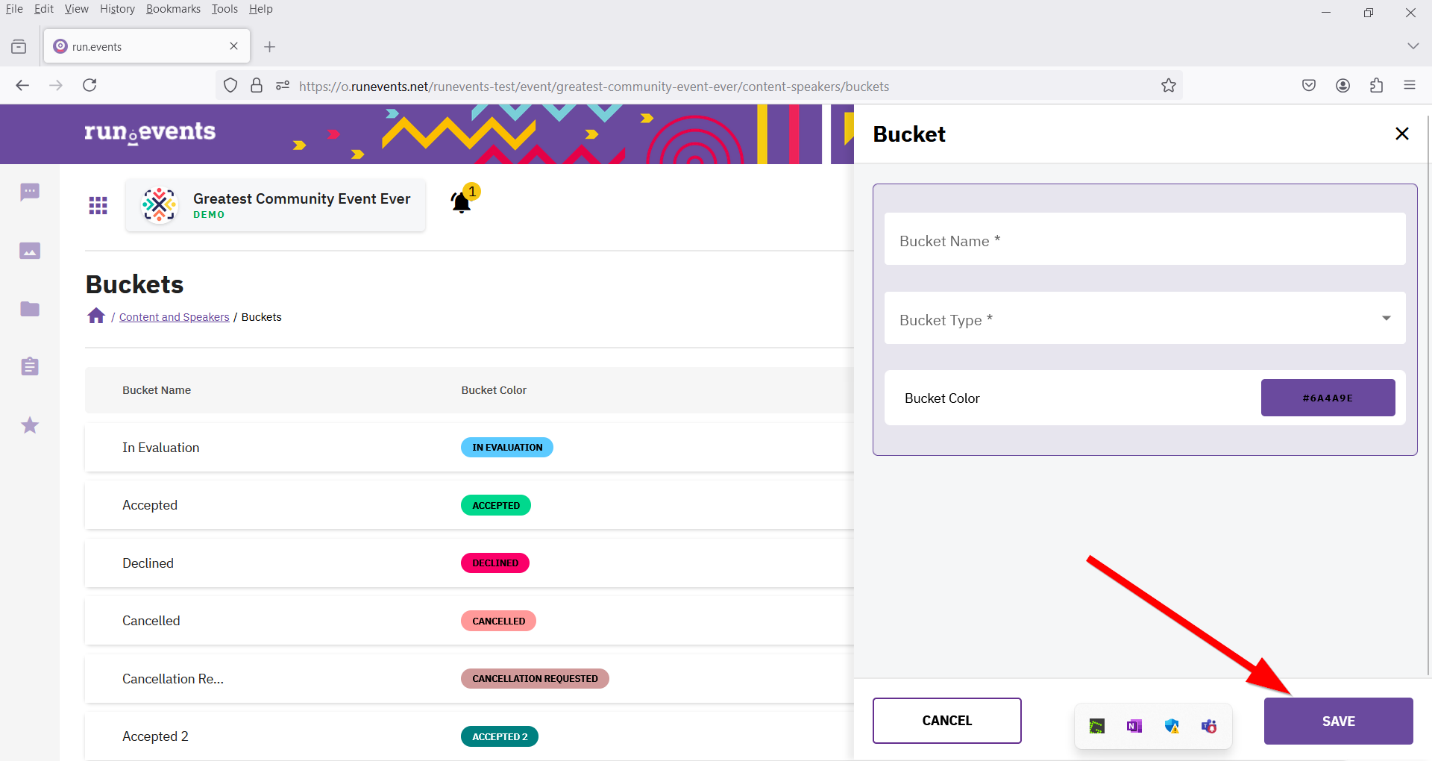The width and height of the screenshot is (1432, 761).
Task: Open the apps grid menu icon
Action: (98, 205)
